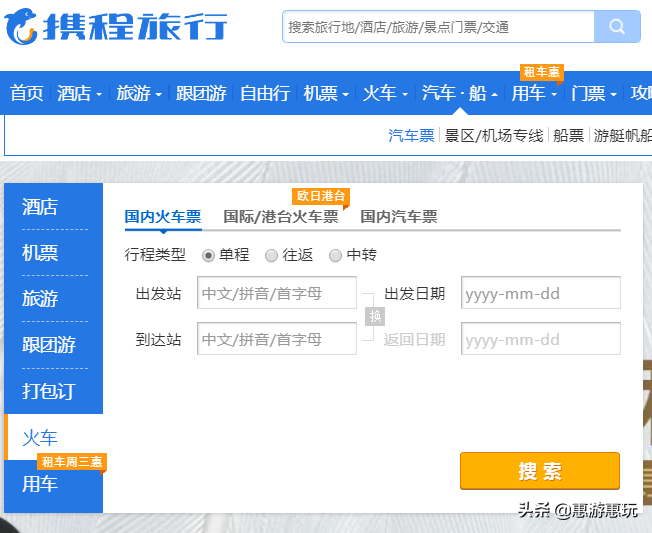This screenshot has height=533, width=652.
Task: Select 火车 in left sidebar
Action: (40, 437)
